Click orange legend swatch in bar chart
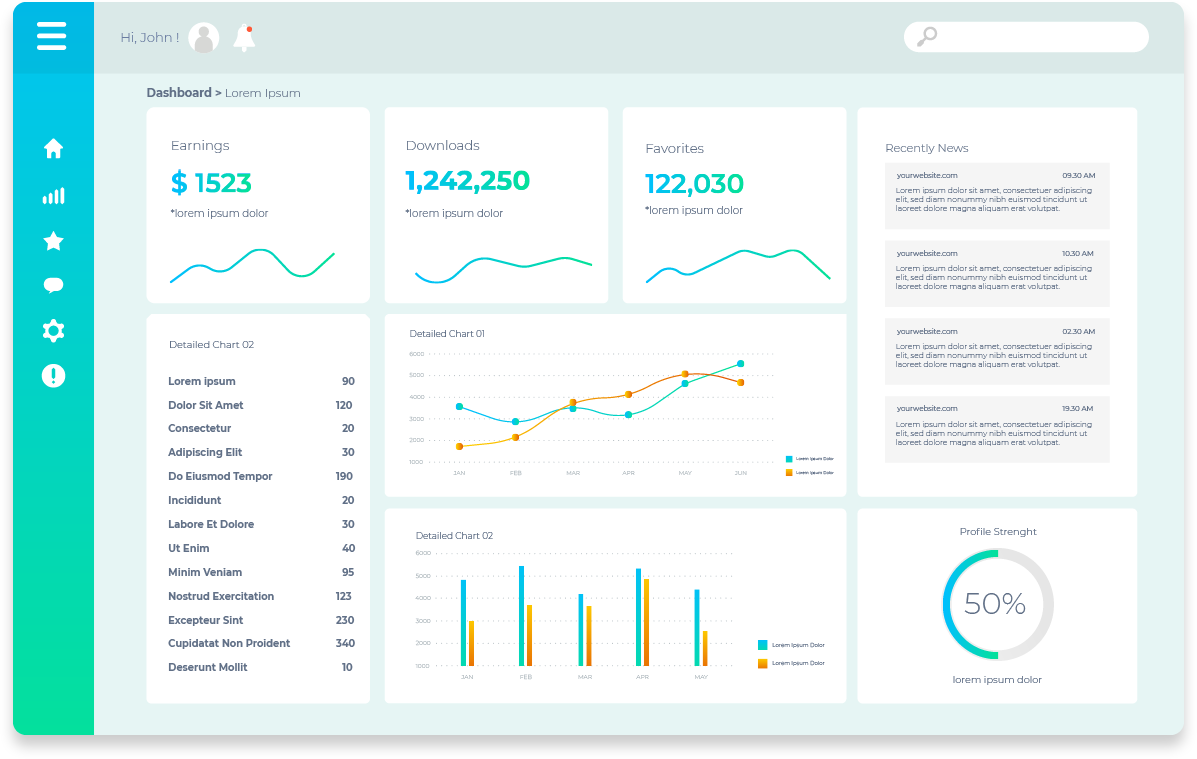 (x=763, y=664)
